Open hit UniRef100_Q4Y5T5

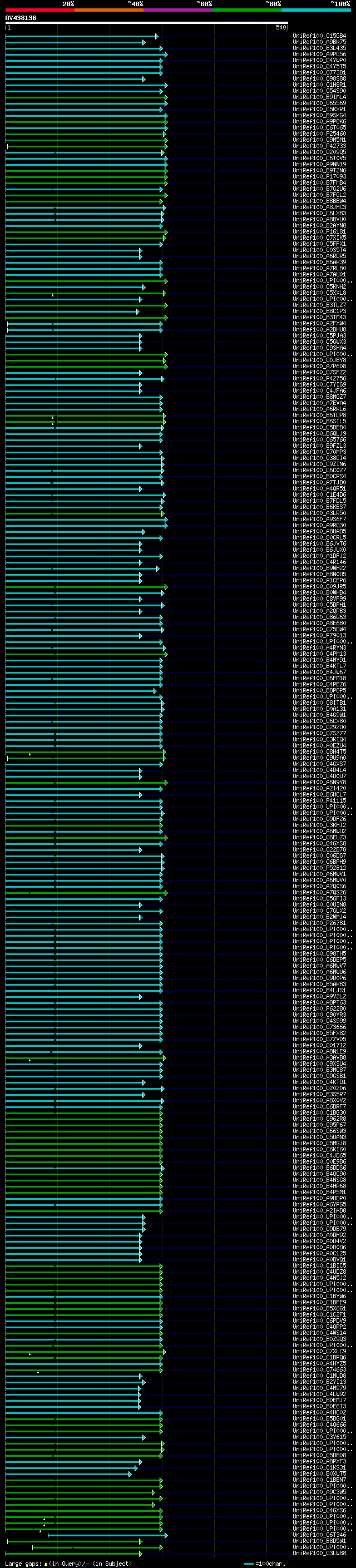[x=319, y=66]
